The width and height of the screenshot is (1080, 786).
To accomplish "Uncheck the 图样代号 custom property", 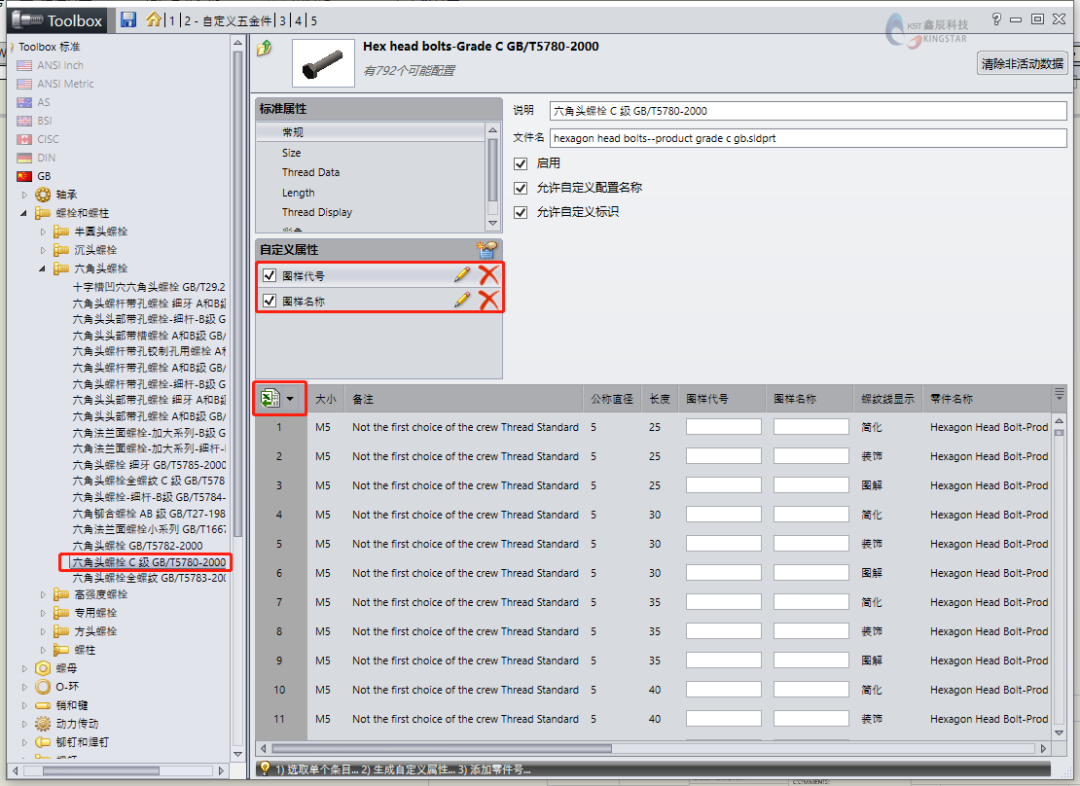I will tap(269, 276).
